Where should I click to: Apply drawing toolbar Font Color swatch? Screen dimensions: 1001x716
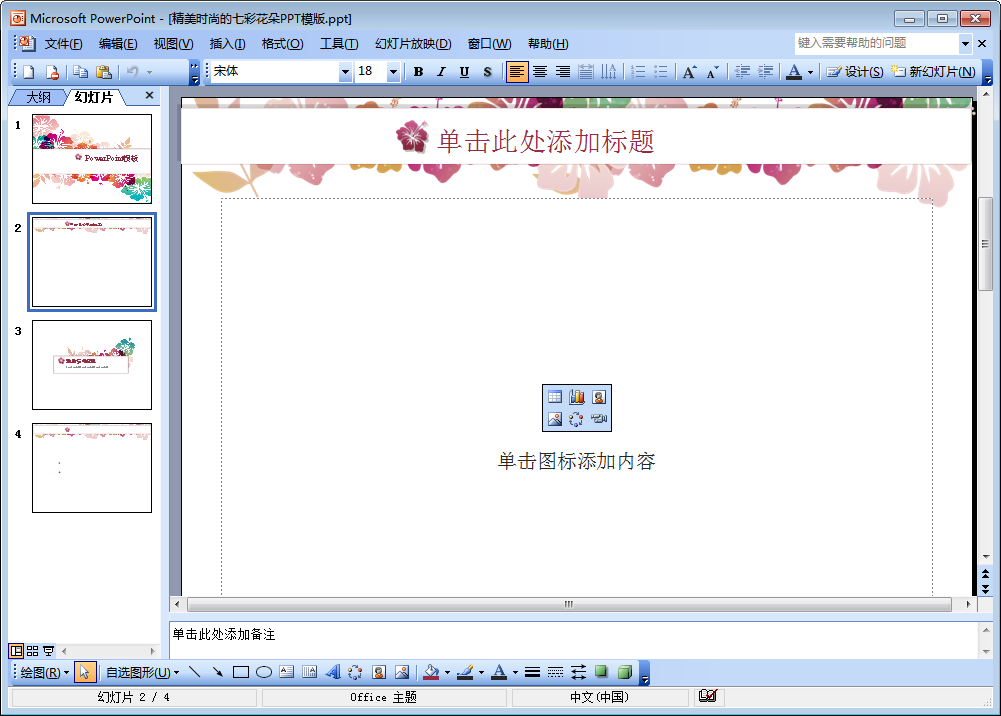coord(500,672)
